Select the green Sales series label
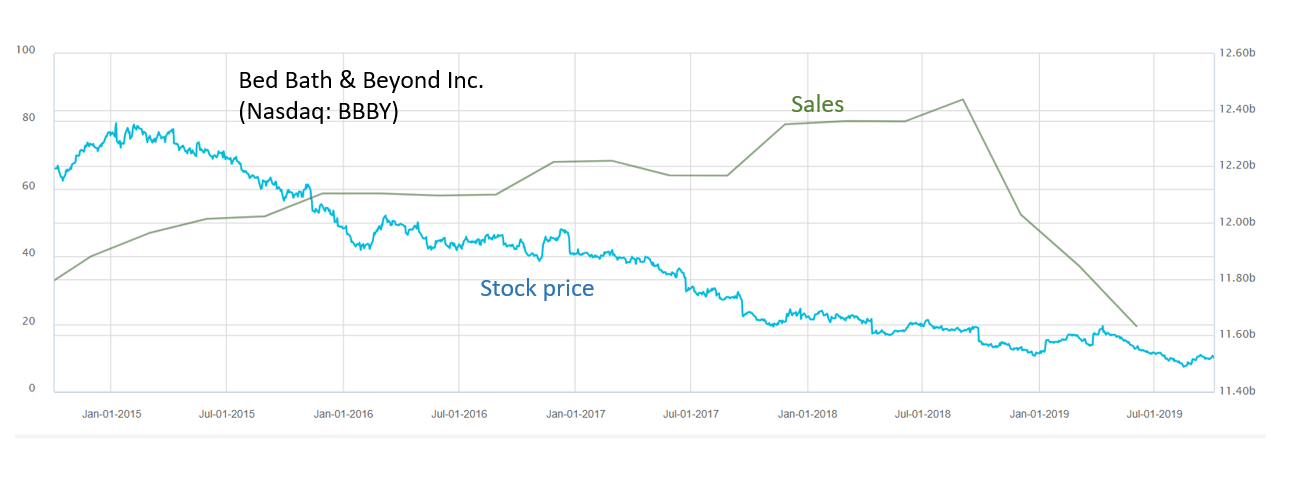This screenshot has height=481, width=1299. pyautogui.click(x=817, y=104)
